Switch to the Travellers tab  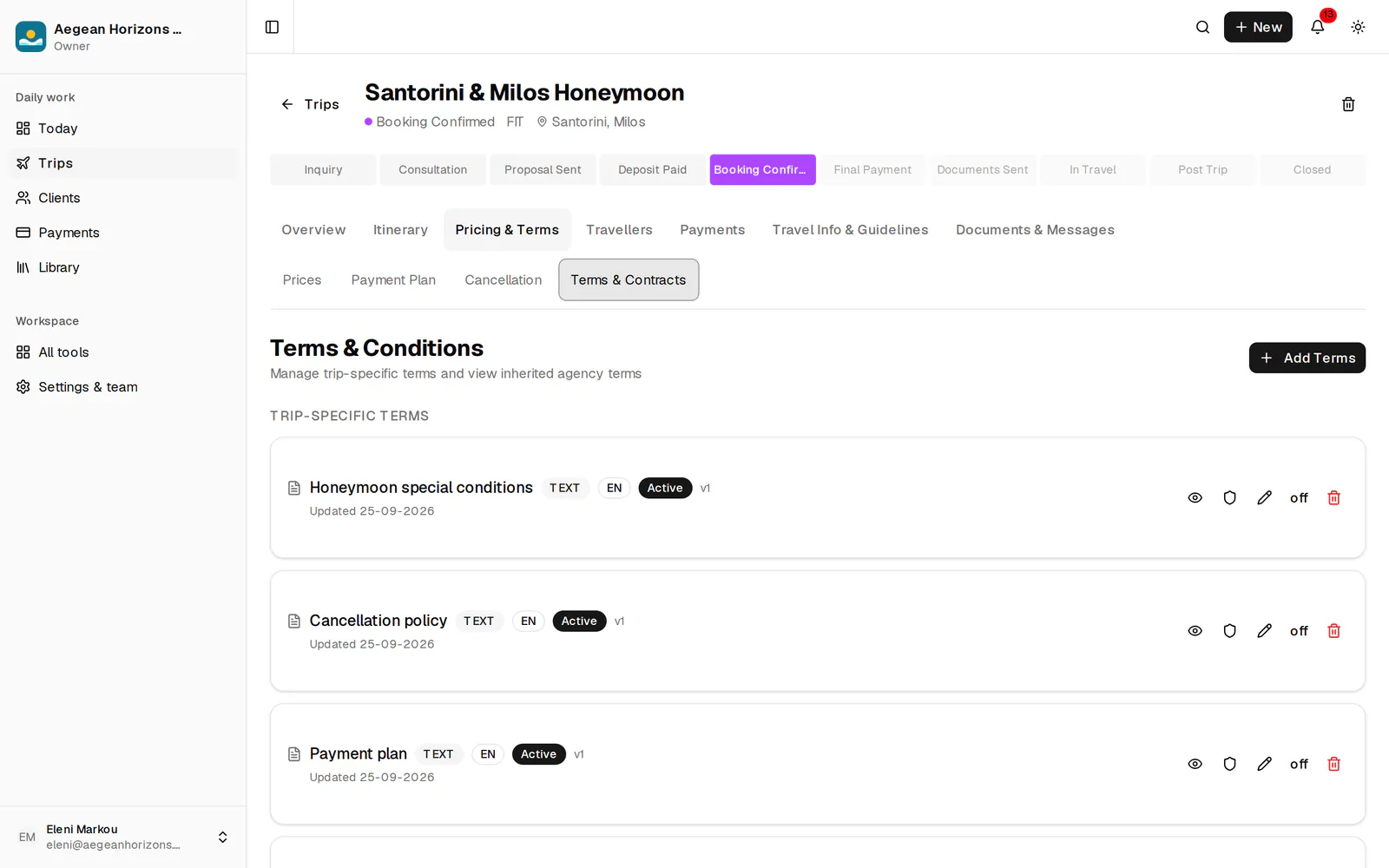(x=619, y=230)
